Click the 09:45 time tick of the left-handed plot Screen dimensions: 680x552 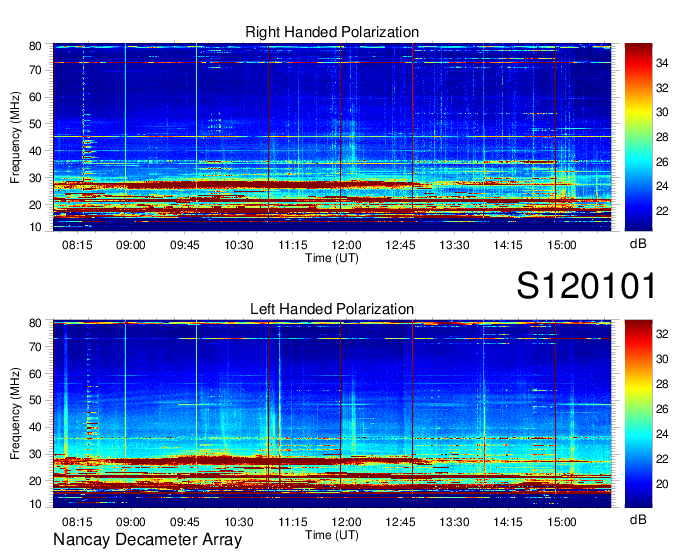(x=185, y=522)
